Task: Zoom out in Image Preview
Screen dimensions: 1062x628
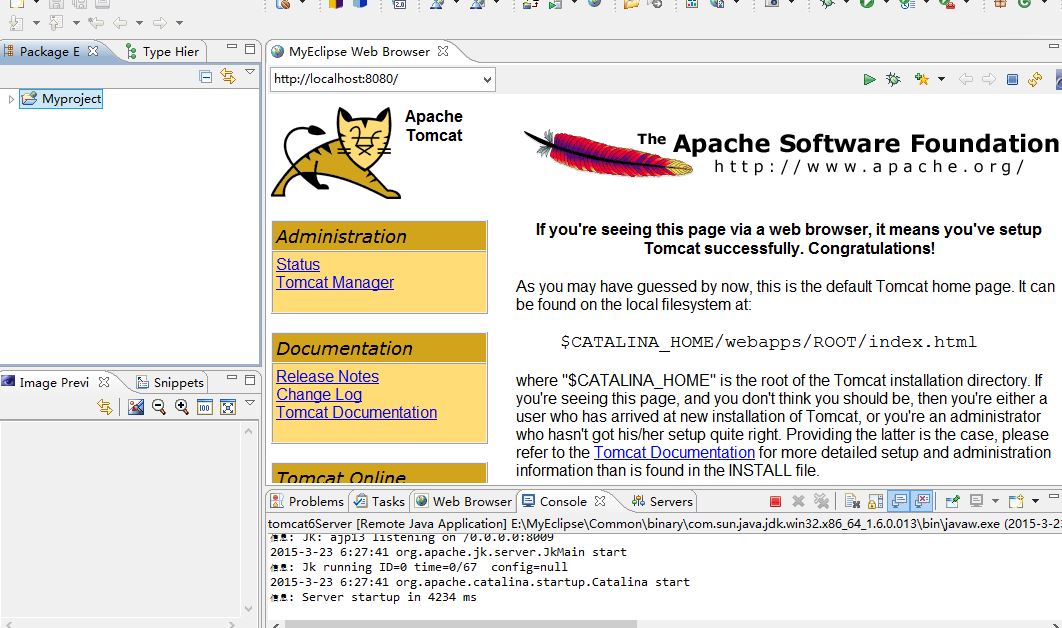Action: (x=159, y=406)
